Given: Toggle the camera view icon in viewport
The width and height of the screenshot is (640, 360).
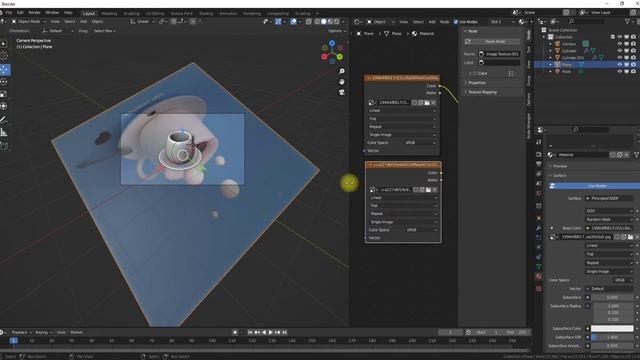Looking at the screenshot, I should [342, 92].
